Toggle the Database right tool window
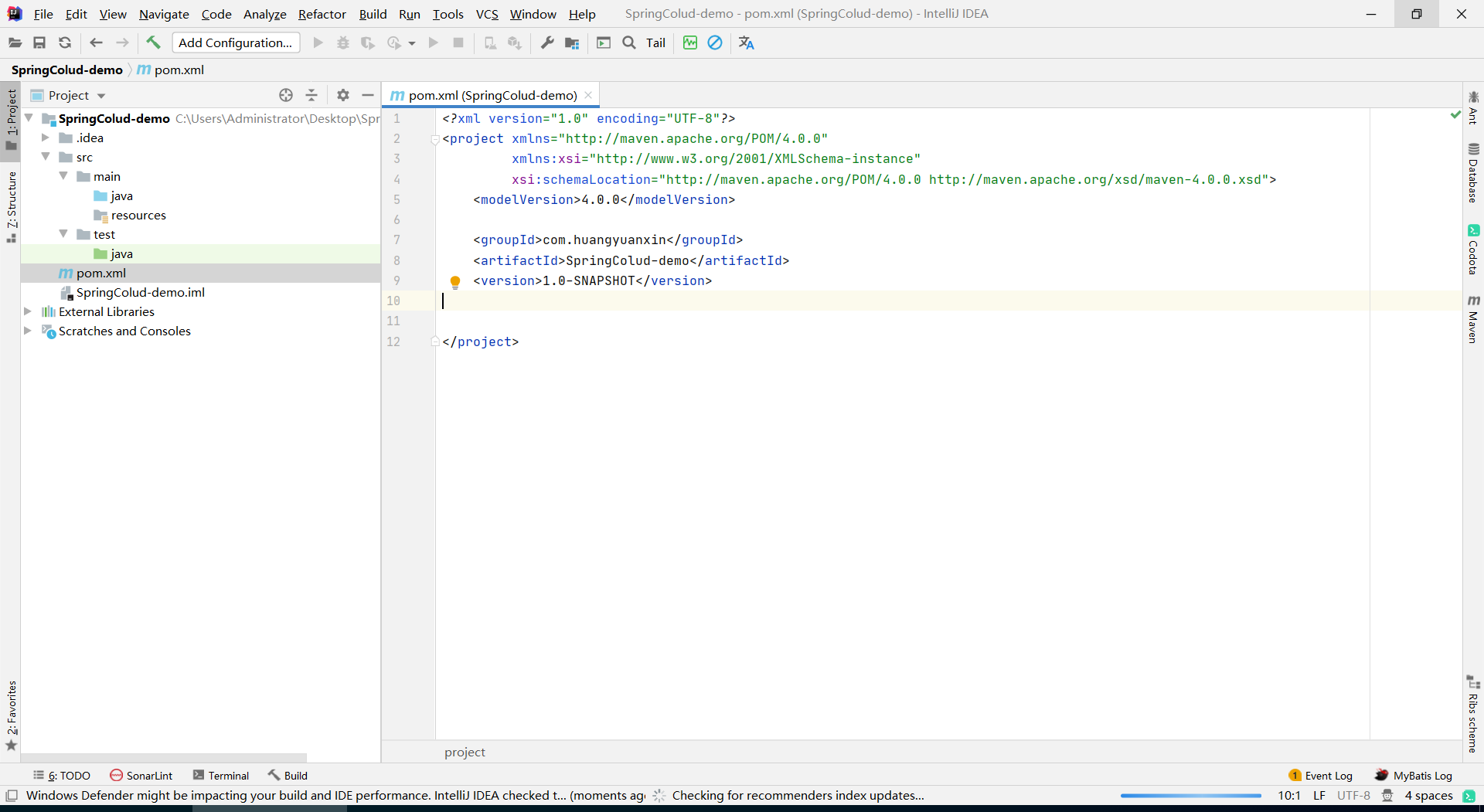Viewport: 1484px width, 812px height. click(1473, 173)
